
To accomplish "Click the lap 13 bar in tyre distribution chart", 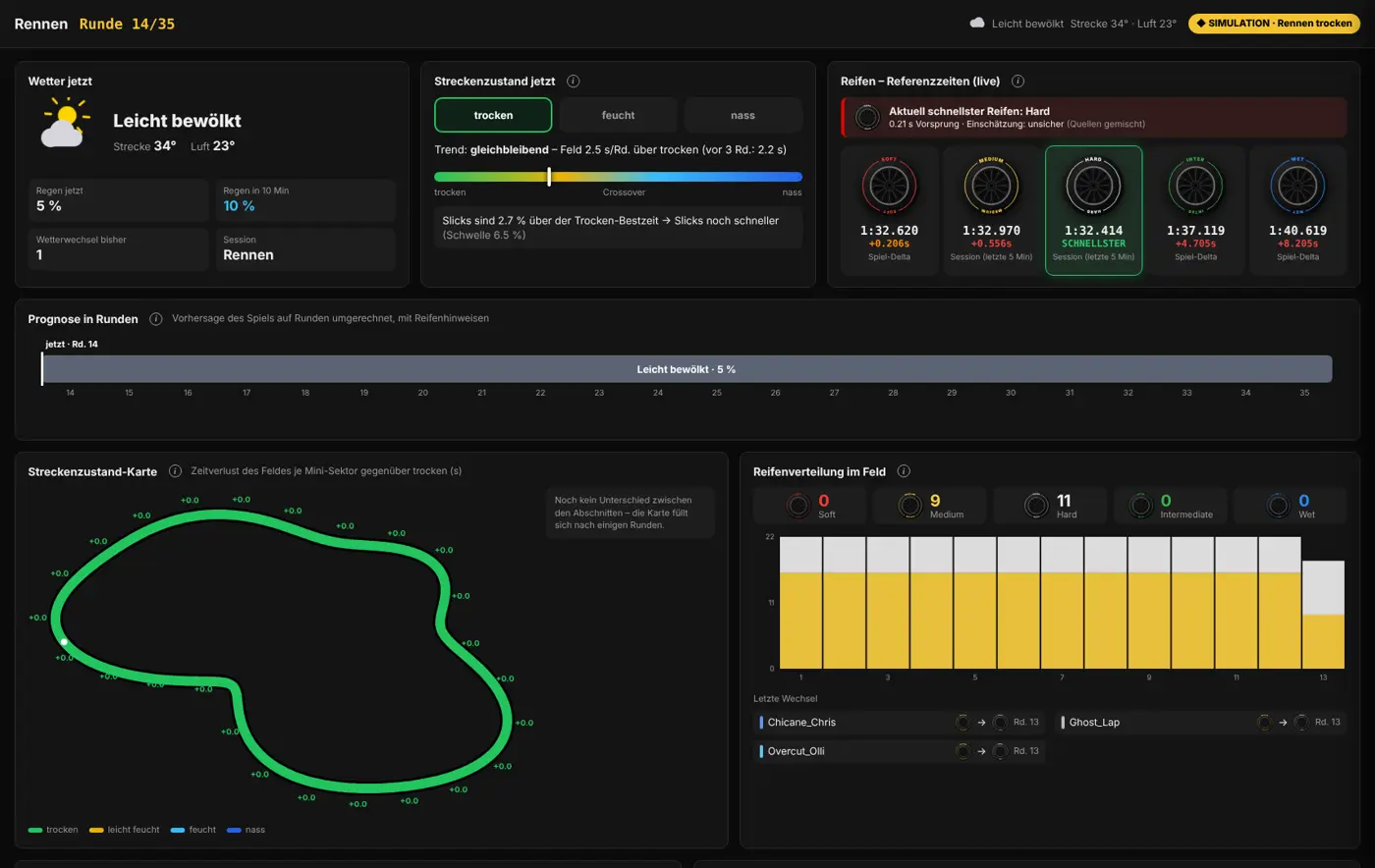I will point(1323,615).
